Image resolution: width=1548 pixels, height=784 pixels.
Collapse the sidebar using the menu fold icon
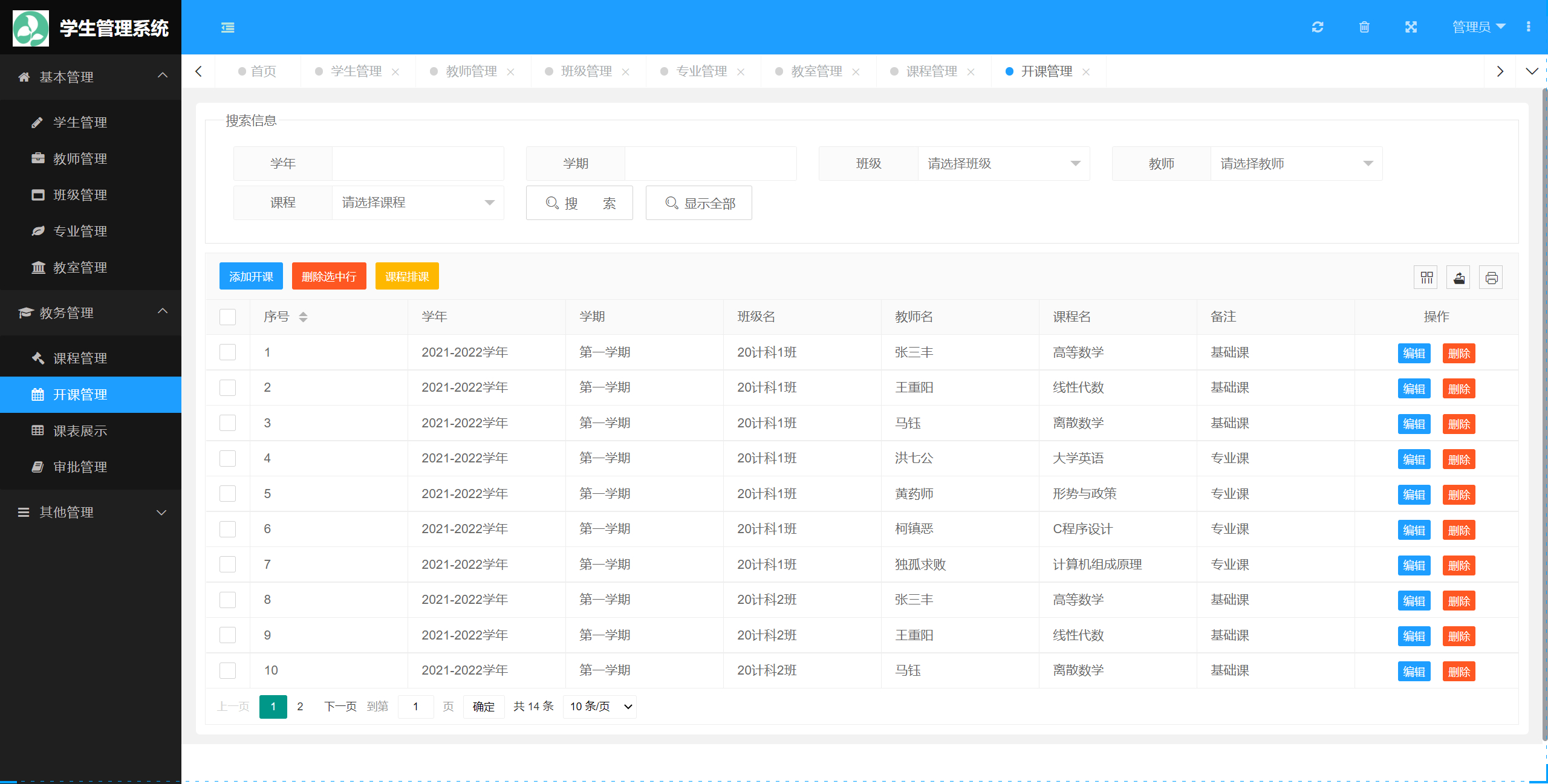click(227, 27)
